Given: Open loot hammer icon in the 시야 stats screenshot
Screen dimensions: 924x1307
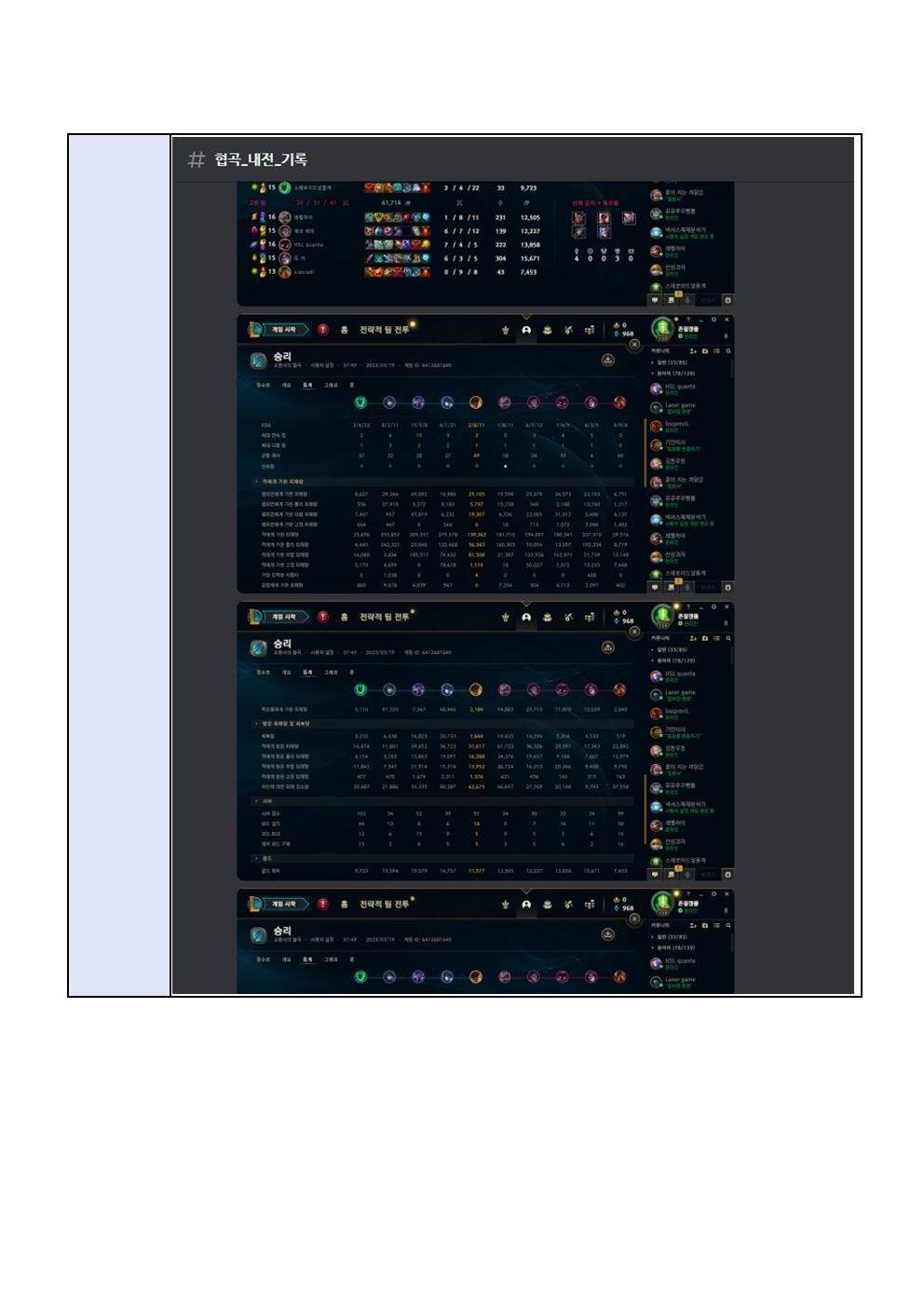Looking at the screenshot, I should point(567,617).
